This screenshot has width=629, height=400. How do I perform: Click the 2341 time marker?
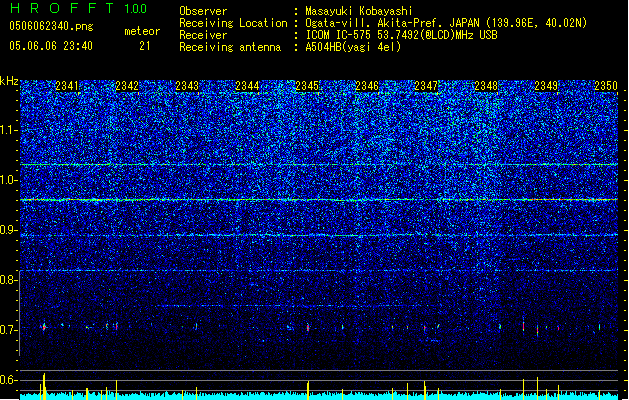point(67,86)
